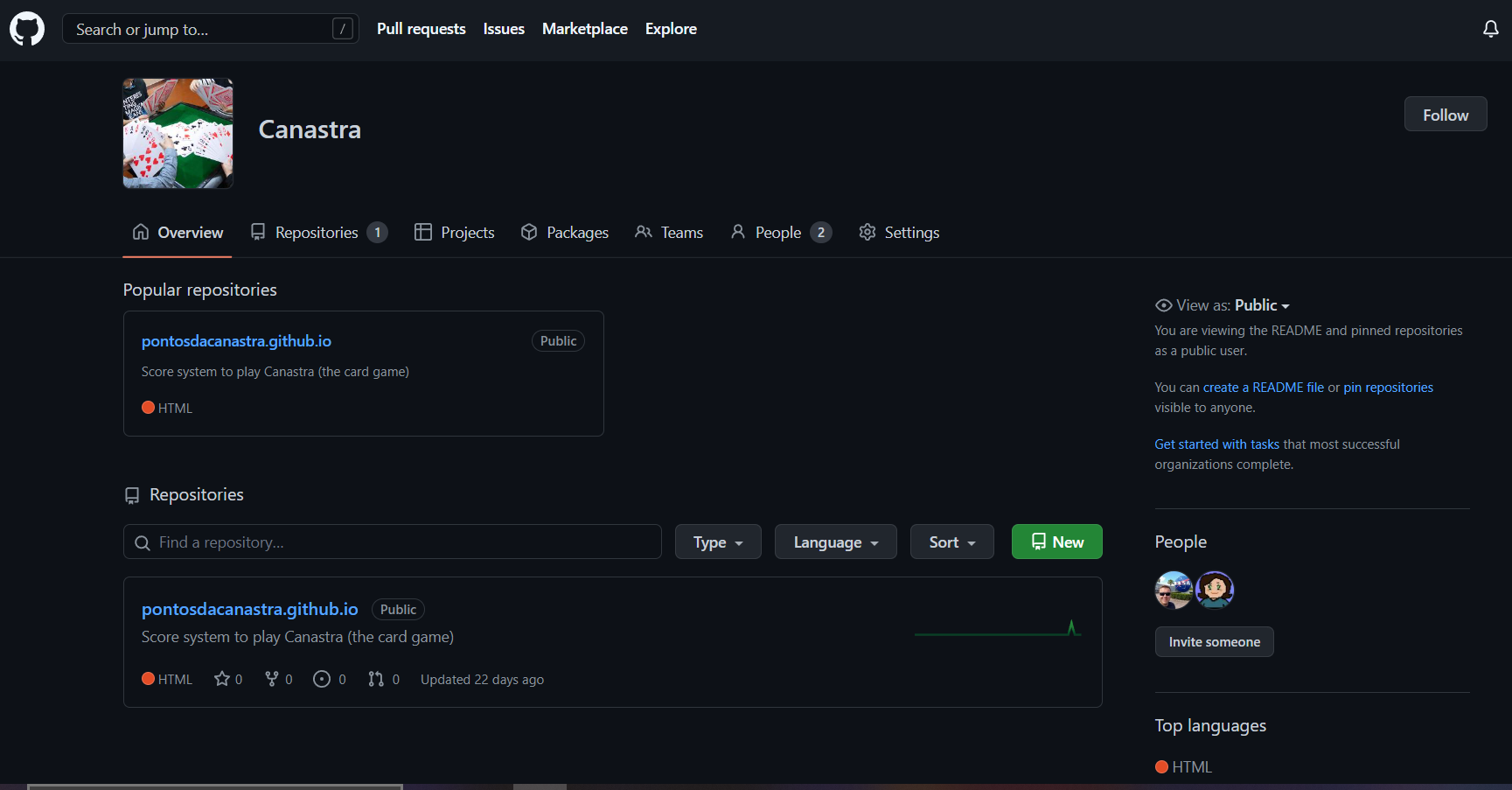Click the Invite someone button
Screen dimensions: 1512x790
pos(1215,642)
